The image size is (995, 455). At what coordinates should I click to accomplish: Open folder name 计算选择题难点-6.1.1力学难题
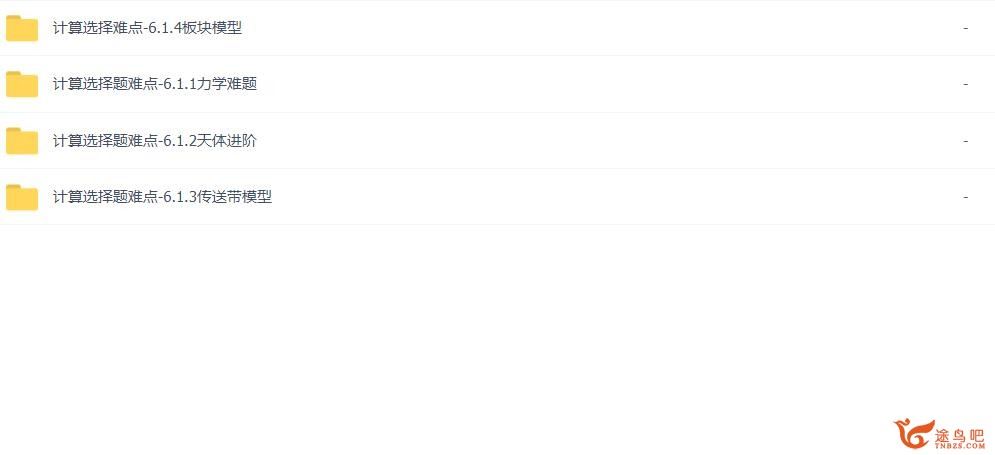pyautogui.click(x=155, y=84)
